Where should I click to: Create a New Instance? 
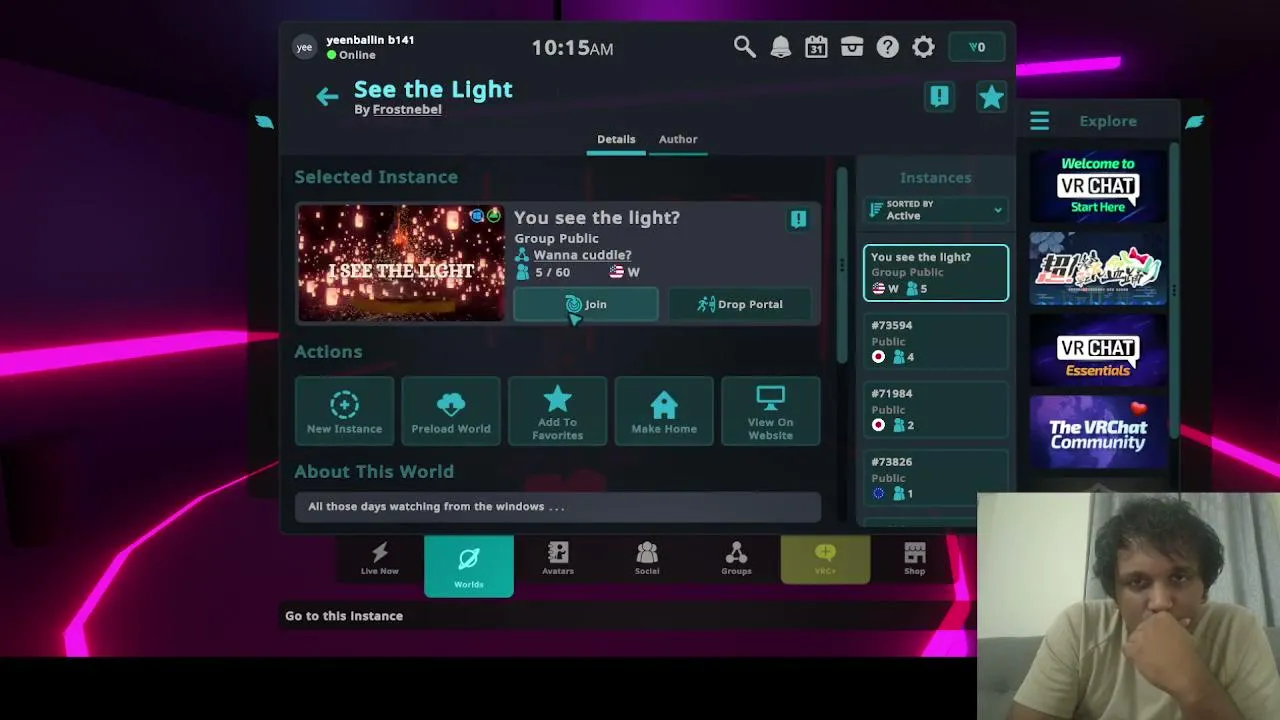click(x=344, y=411)
